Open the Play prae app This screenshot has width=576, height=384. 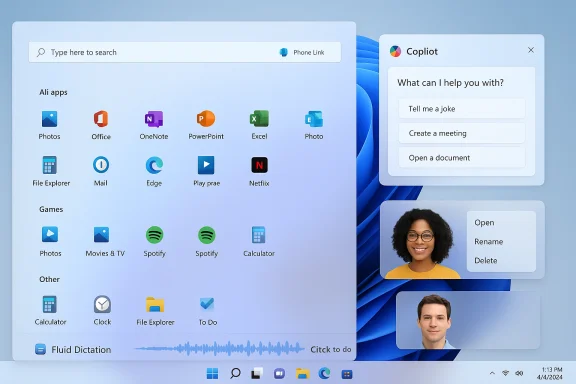click(206, 172)
